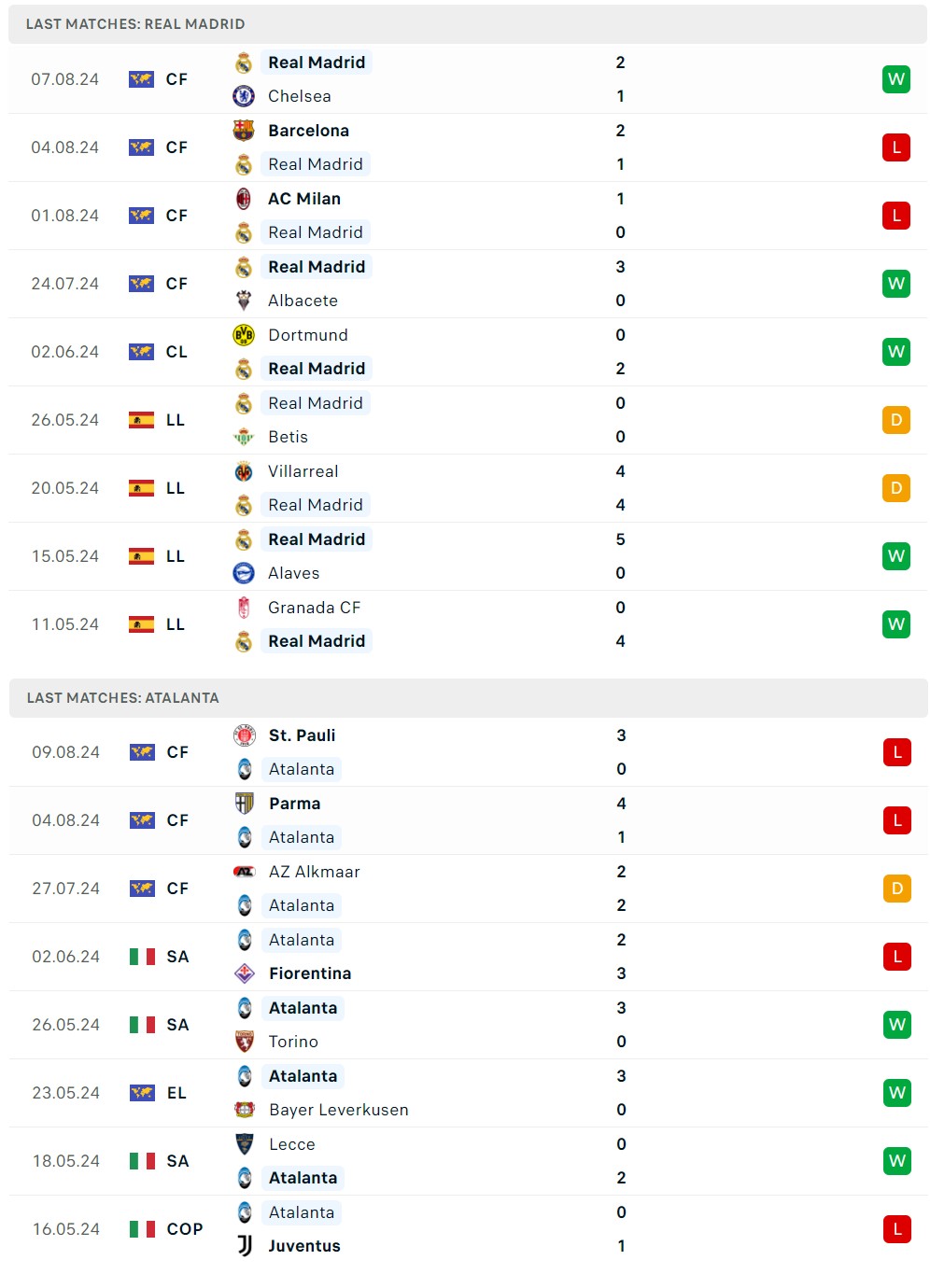
Task: Click the Torino club crest icon
Action: click(x=245, y=1042)
